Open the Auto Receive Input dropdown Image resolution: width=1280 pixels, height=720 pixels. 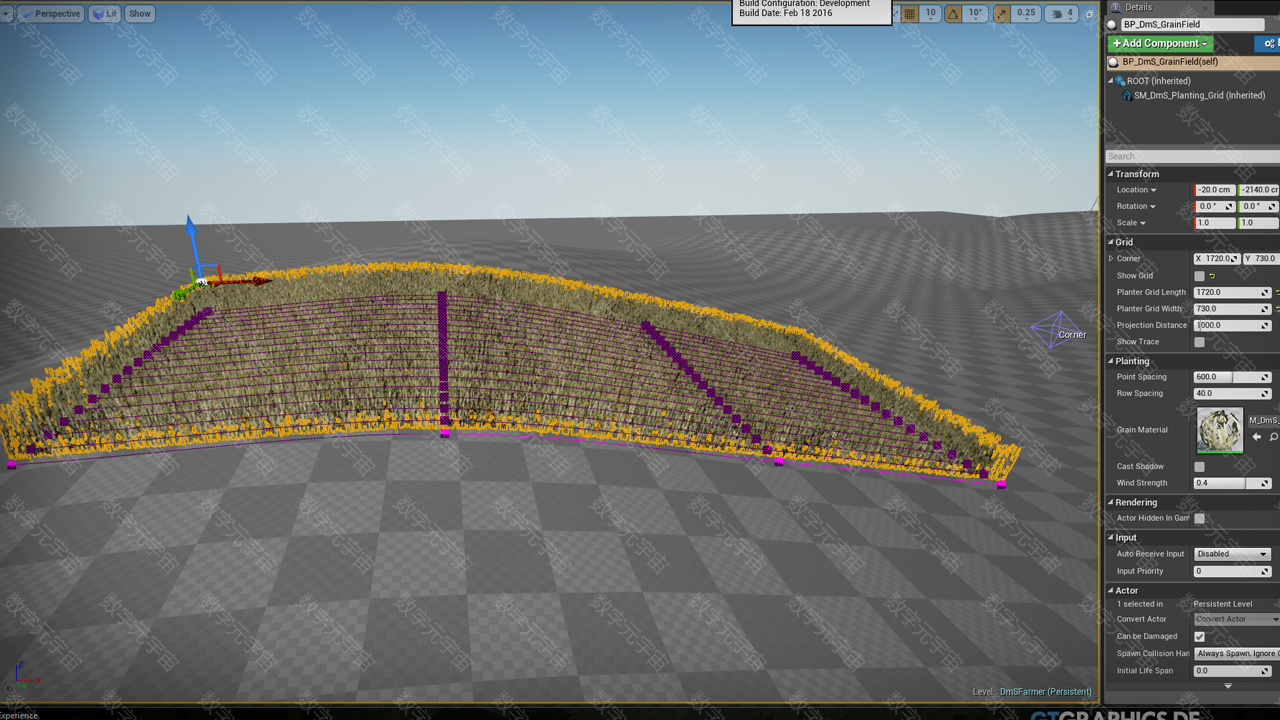coord(1231,554)
